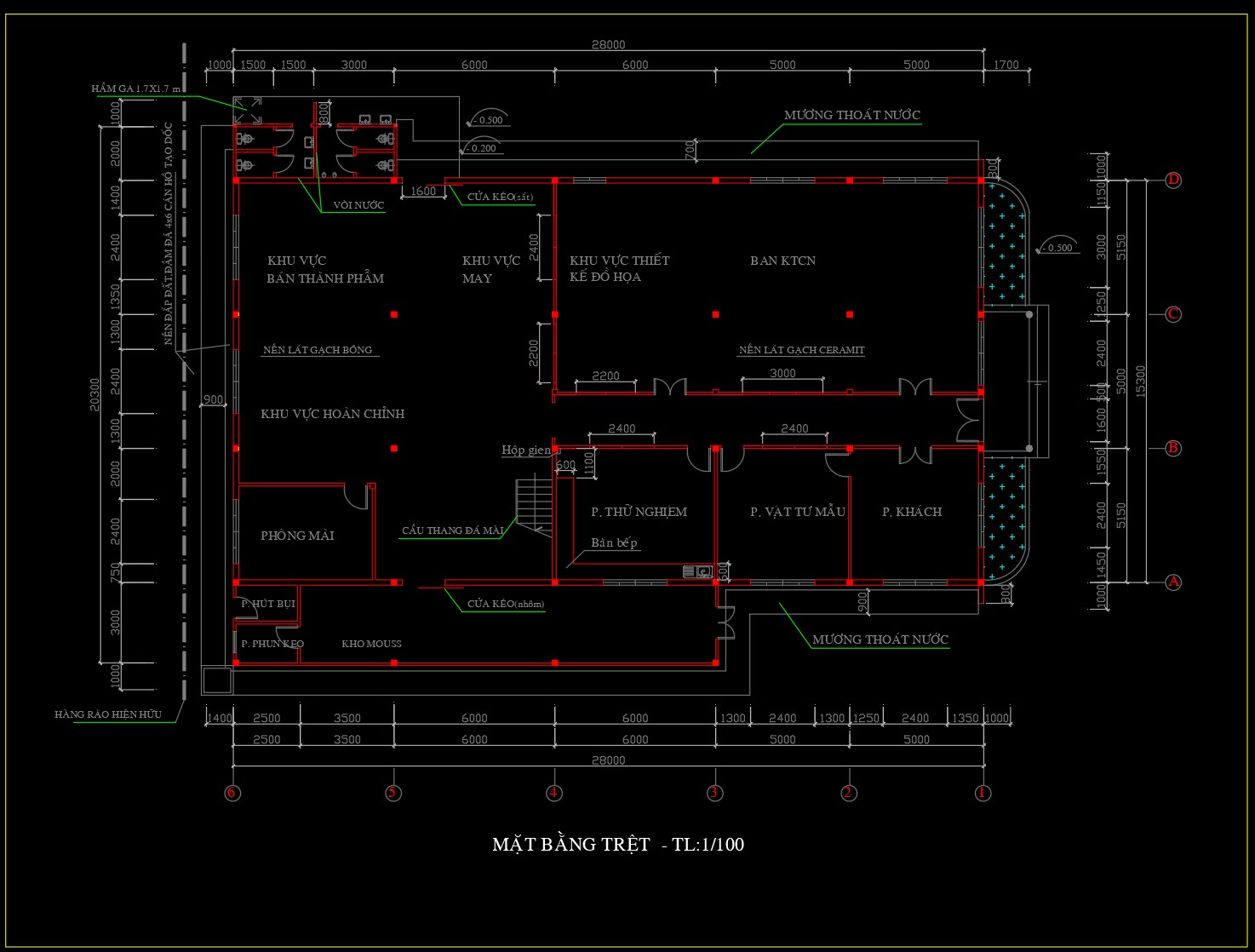Click the KHU VỰC THIẾT KẾ ĐỒ HỌA label
This screenshot has height=952, width=1255.
[620, 268]
